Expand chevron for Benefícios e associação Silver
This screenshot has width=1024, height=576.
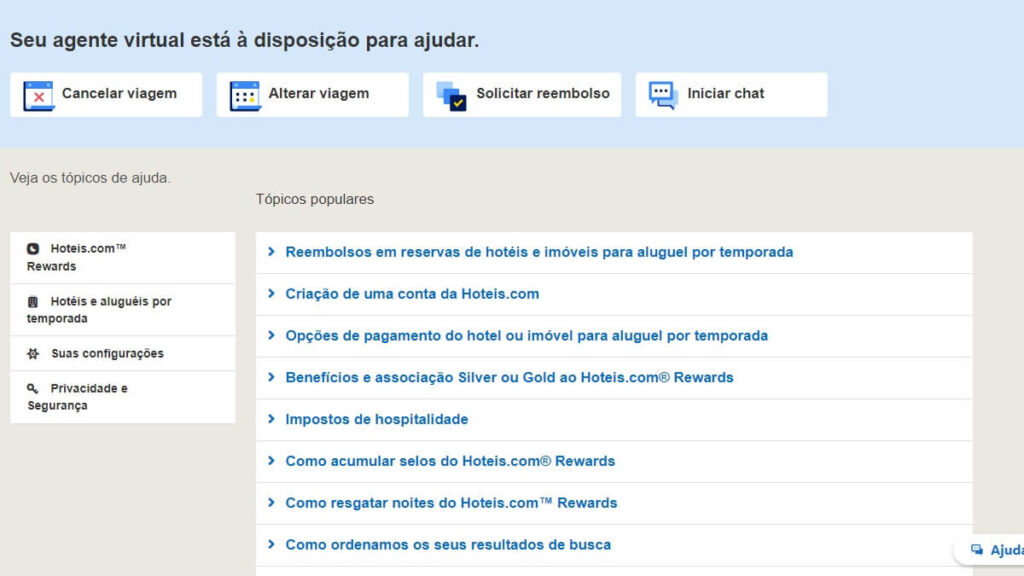(x=272, y=377)
